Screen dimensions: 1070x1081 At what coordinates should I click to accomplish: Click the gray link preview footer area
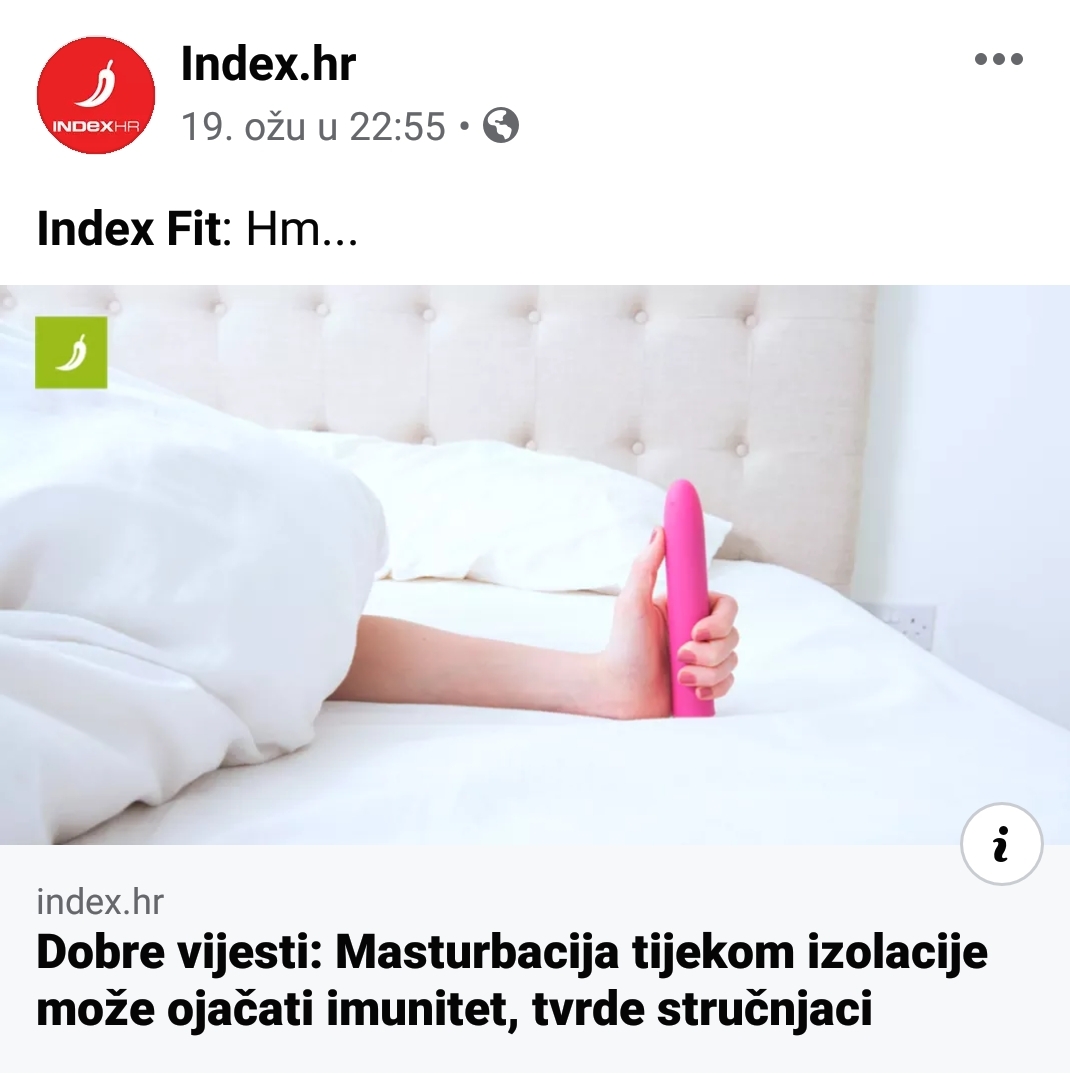[x=535, y=958]
